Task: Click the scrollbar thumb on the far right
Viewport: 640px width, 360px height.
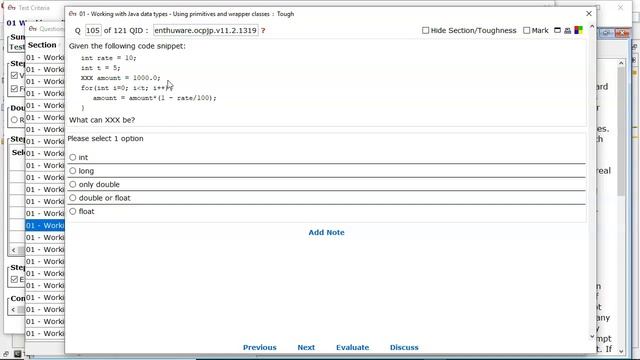Action: (621, 131)
